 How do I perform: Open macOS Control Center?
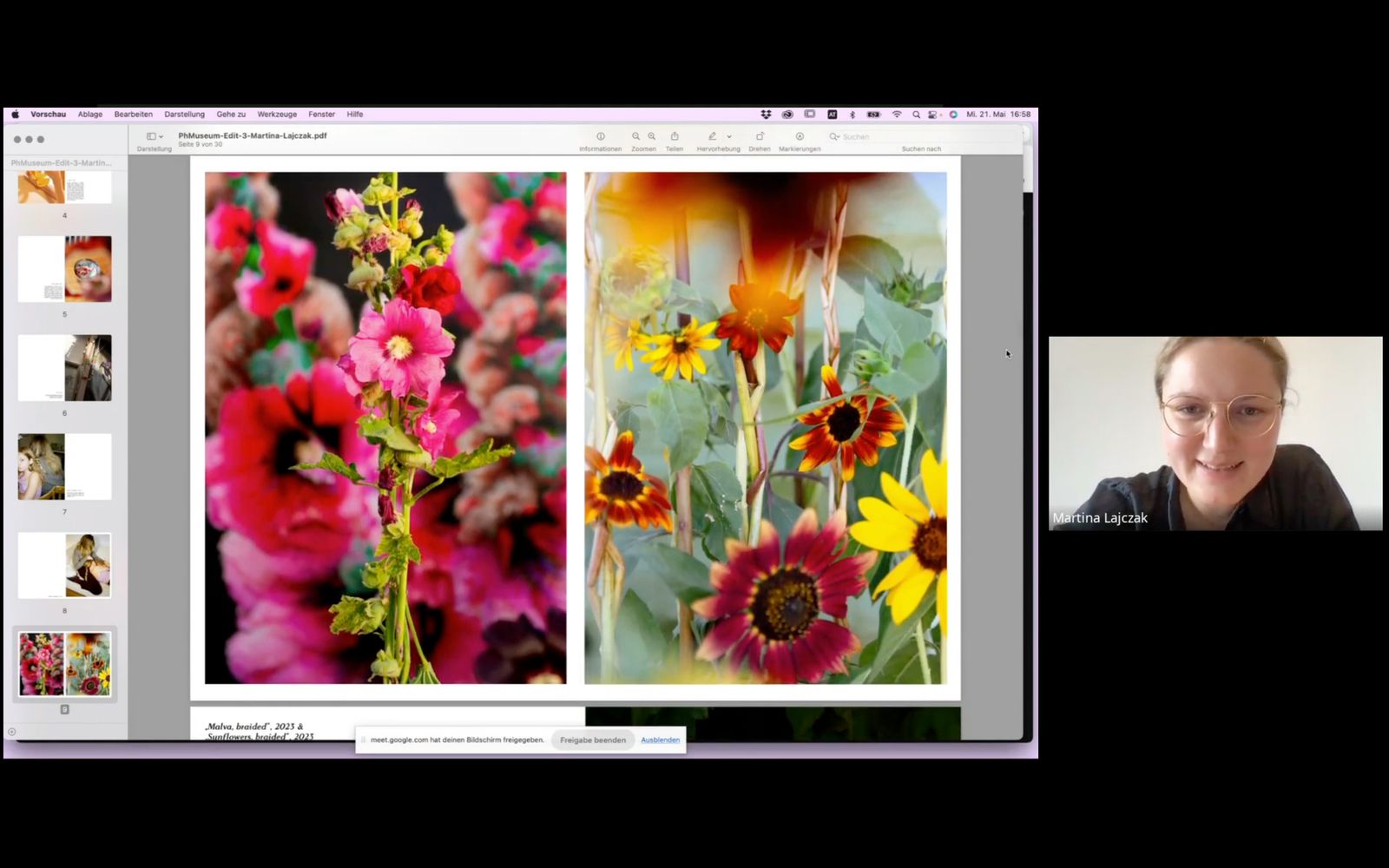click(x=933, y=115)
